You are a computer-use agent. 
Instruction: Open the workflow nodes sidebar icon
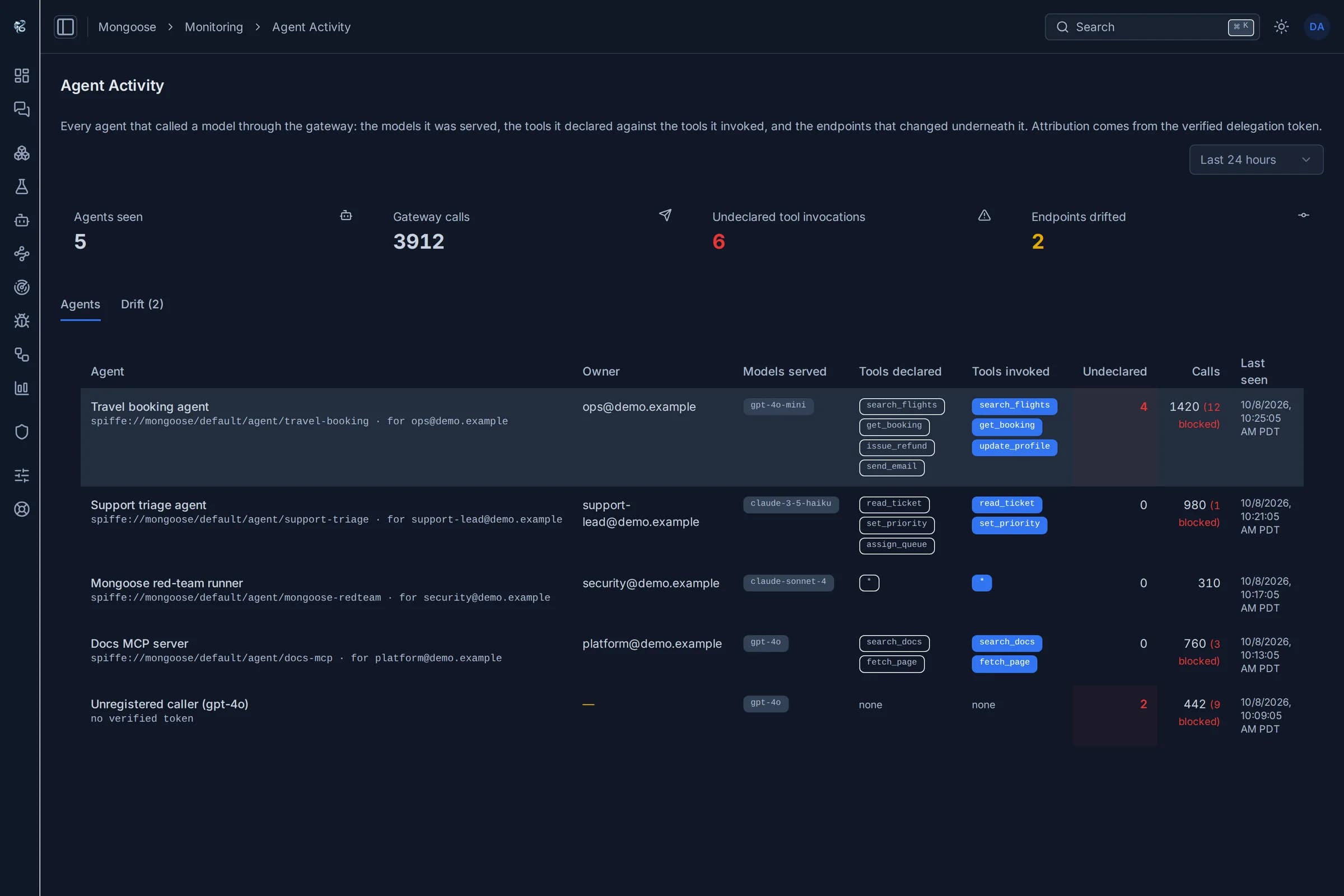pos(22,254)
